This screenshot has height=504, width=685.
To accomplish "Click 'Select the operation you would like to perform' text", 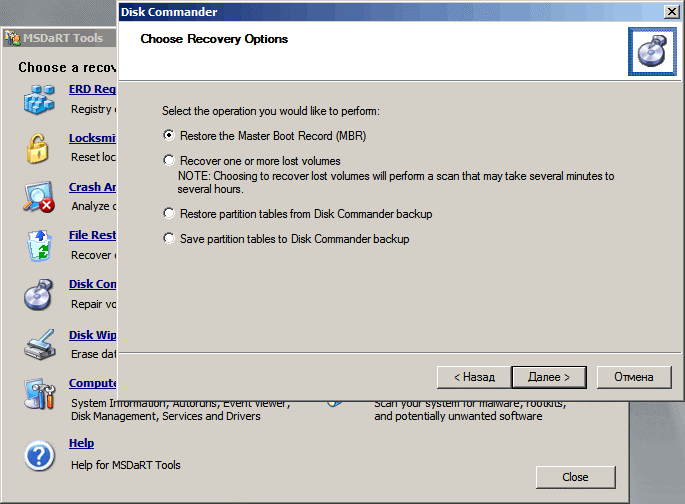I will (271, 111).
